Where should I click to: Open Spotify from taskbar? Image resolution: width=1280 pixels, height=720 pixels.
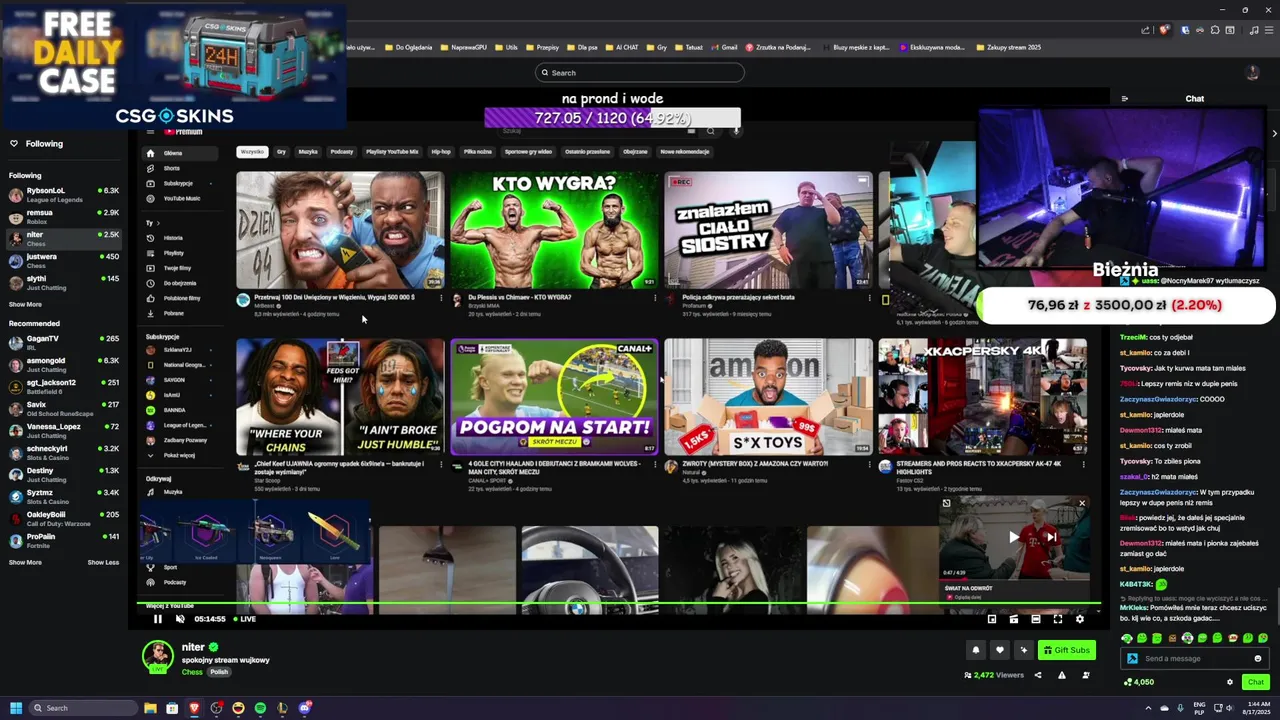[x=260, y=708]
